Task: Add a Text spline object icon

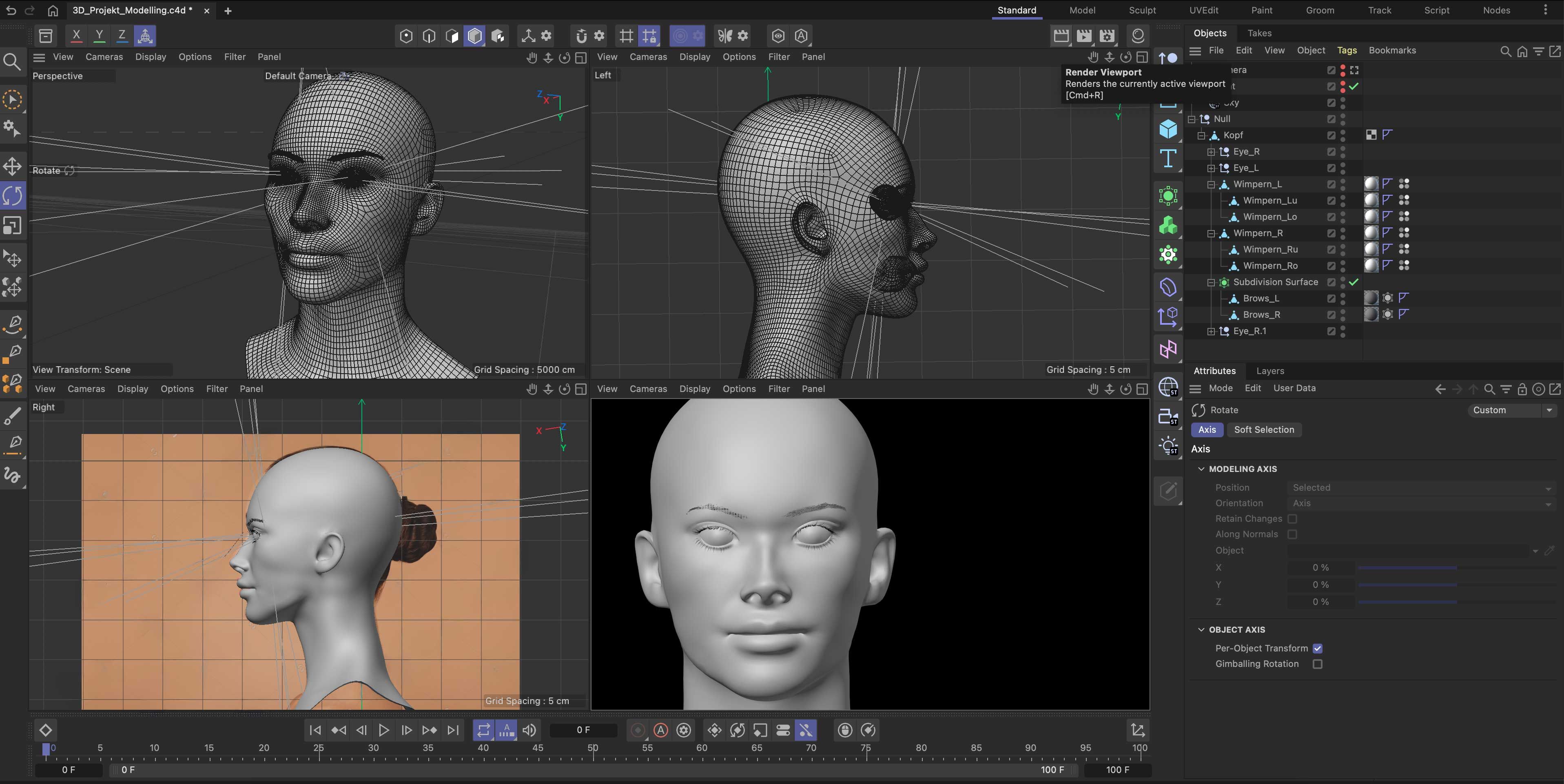Action: pyautogui.click(x=1167, y=159)
